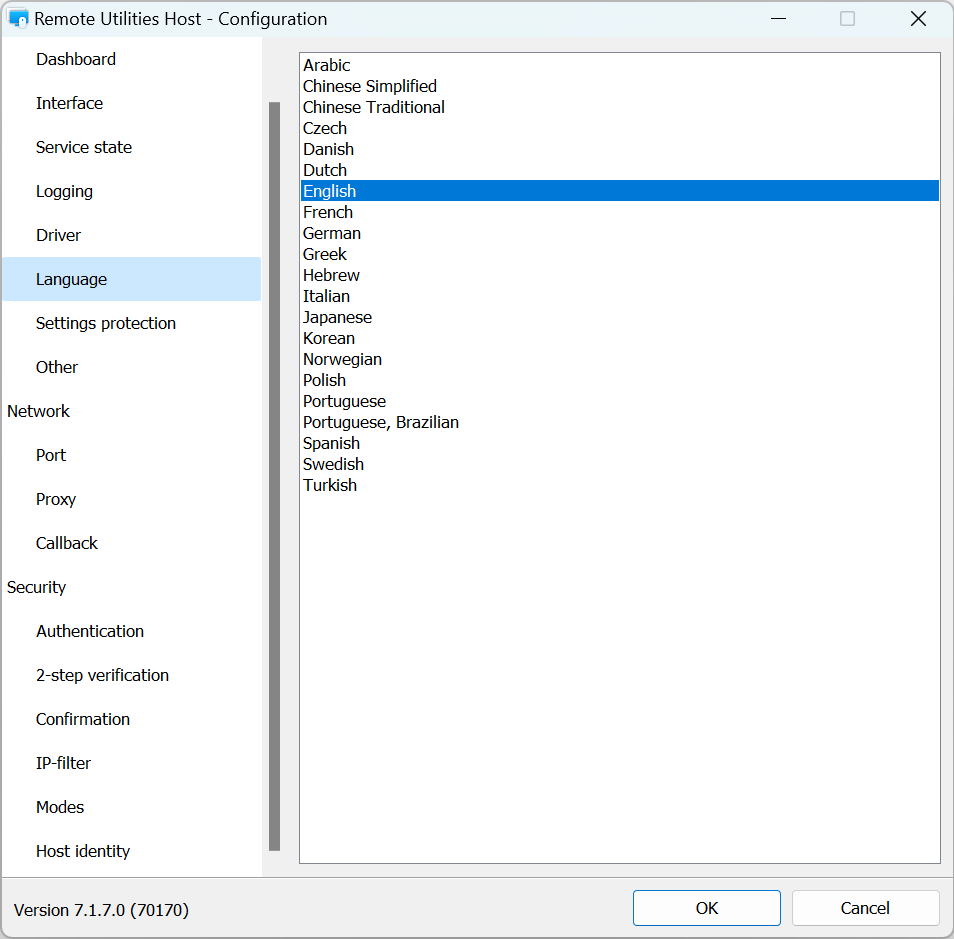Choose Spanish from the list
This screenshot has width=954, height=939.
tap(619, 443)
